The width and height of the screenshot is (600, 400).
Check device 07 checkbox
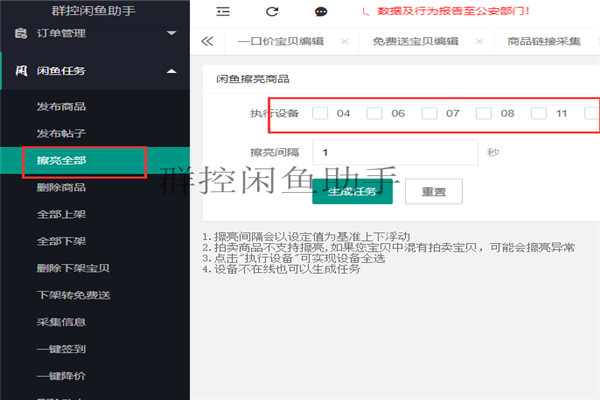pos(429,113)
